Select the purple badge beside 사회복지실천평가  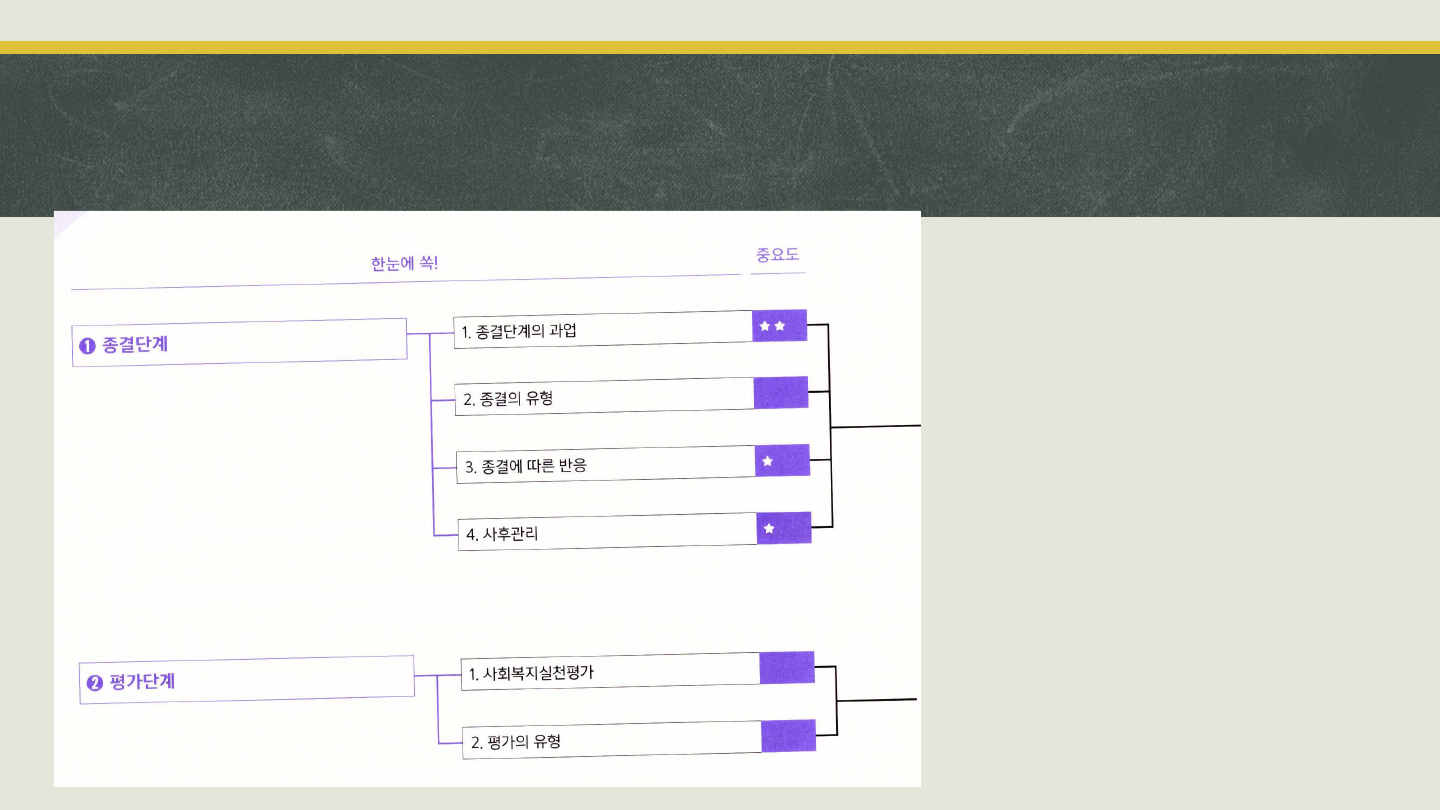(786, 668)
